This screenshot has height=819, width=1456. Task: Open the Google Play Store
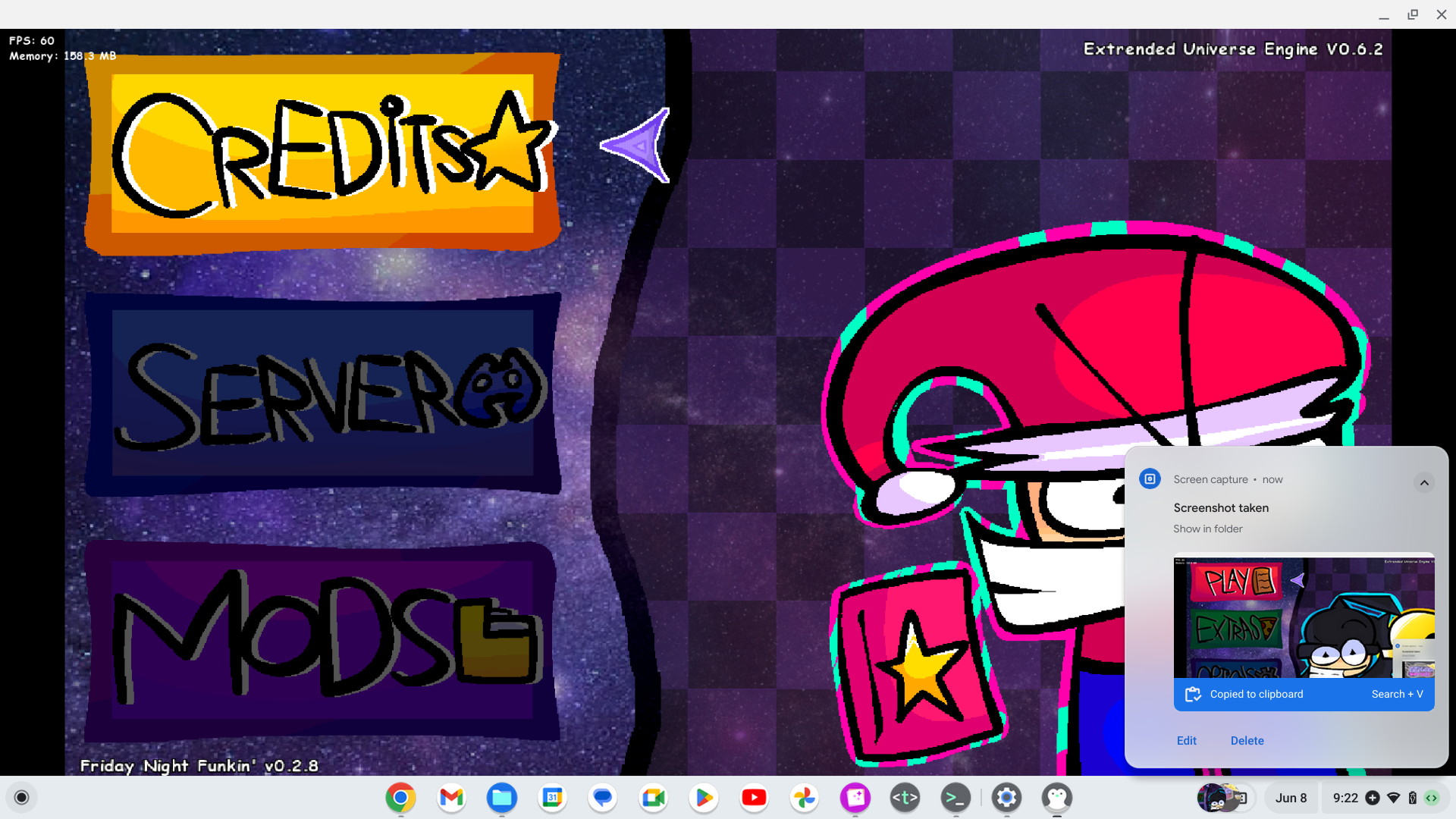coord(704,798)
